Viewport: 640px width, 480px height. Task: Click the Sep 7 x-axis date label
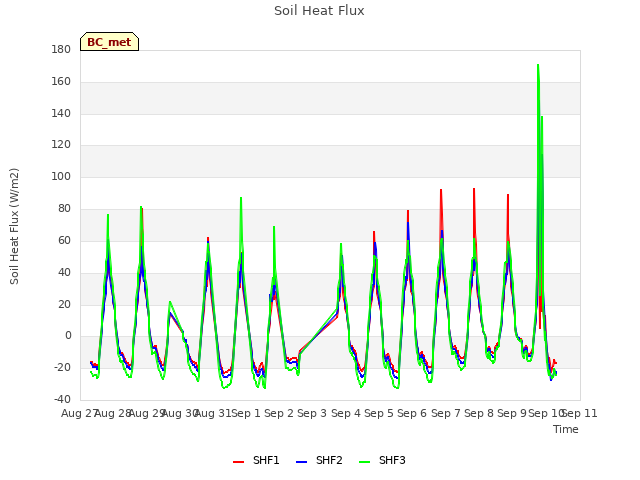point(446,413)
